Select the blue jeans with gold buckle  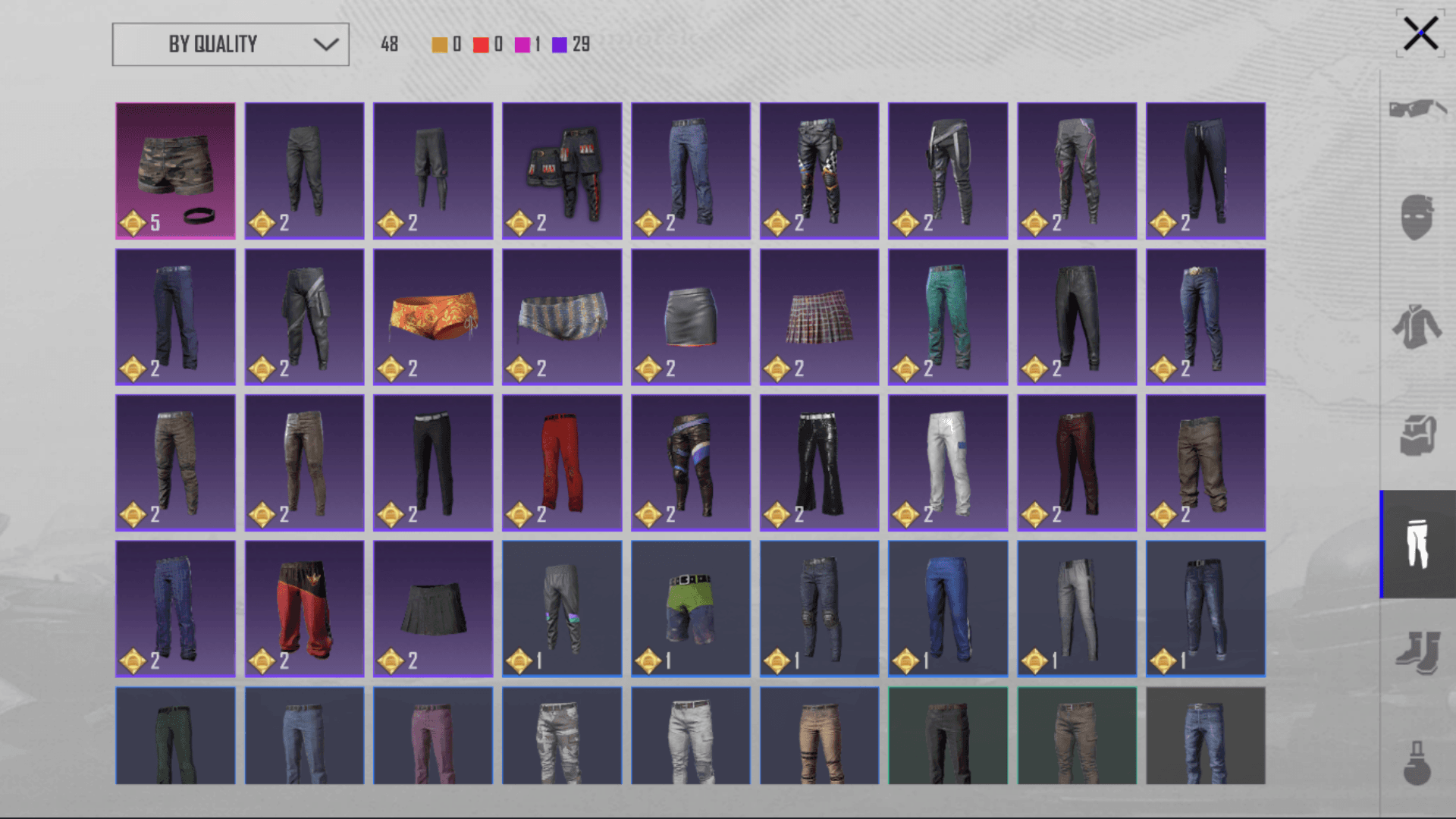tap(1206, 317)
